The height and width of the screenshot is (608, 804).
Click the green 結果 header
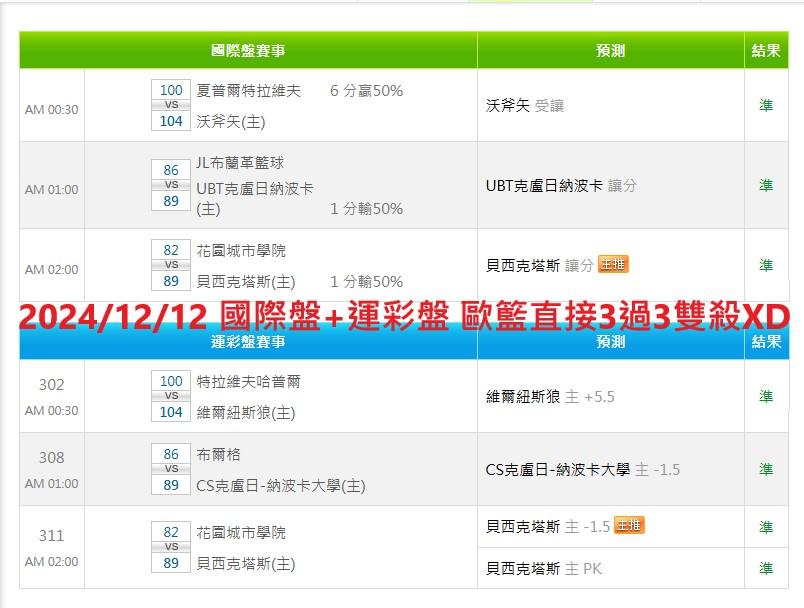pyautogui.click(x=766, y=50)
